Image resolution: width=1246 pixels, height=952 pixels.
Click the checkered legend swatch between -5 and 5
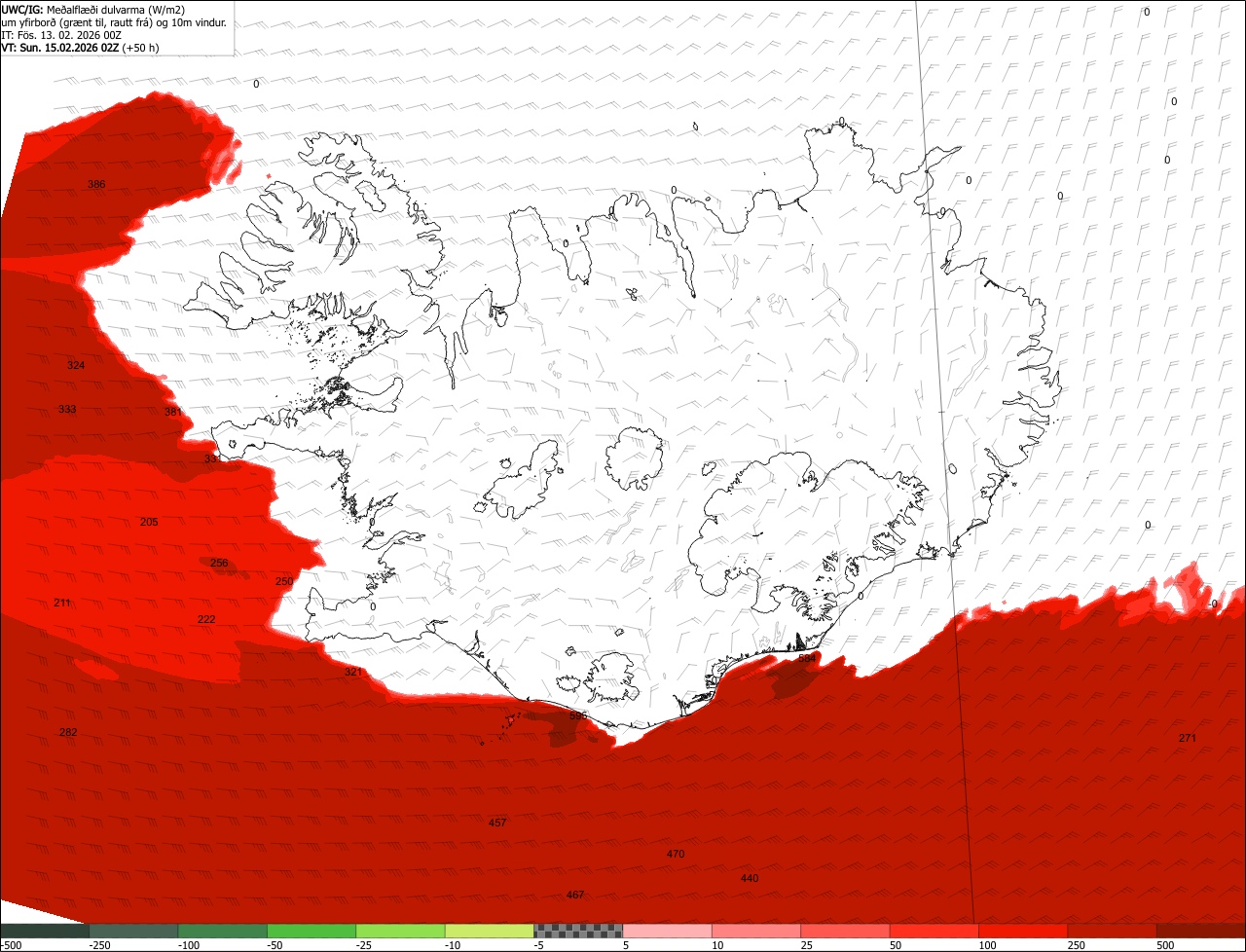point(578,931)
